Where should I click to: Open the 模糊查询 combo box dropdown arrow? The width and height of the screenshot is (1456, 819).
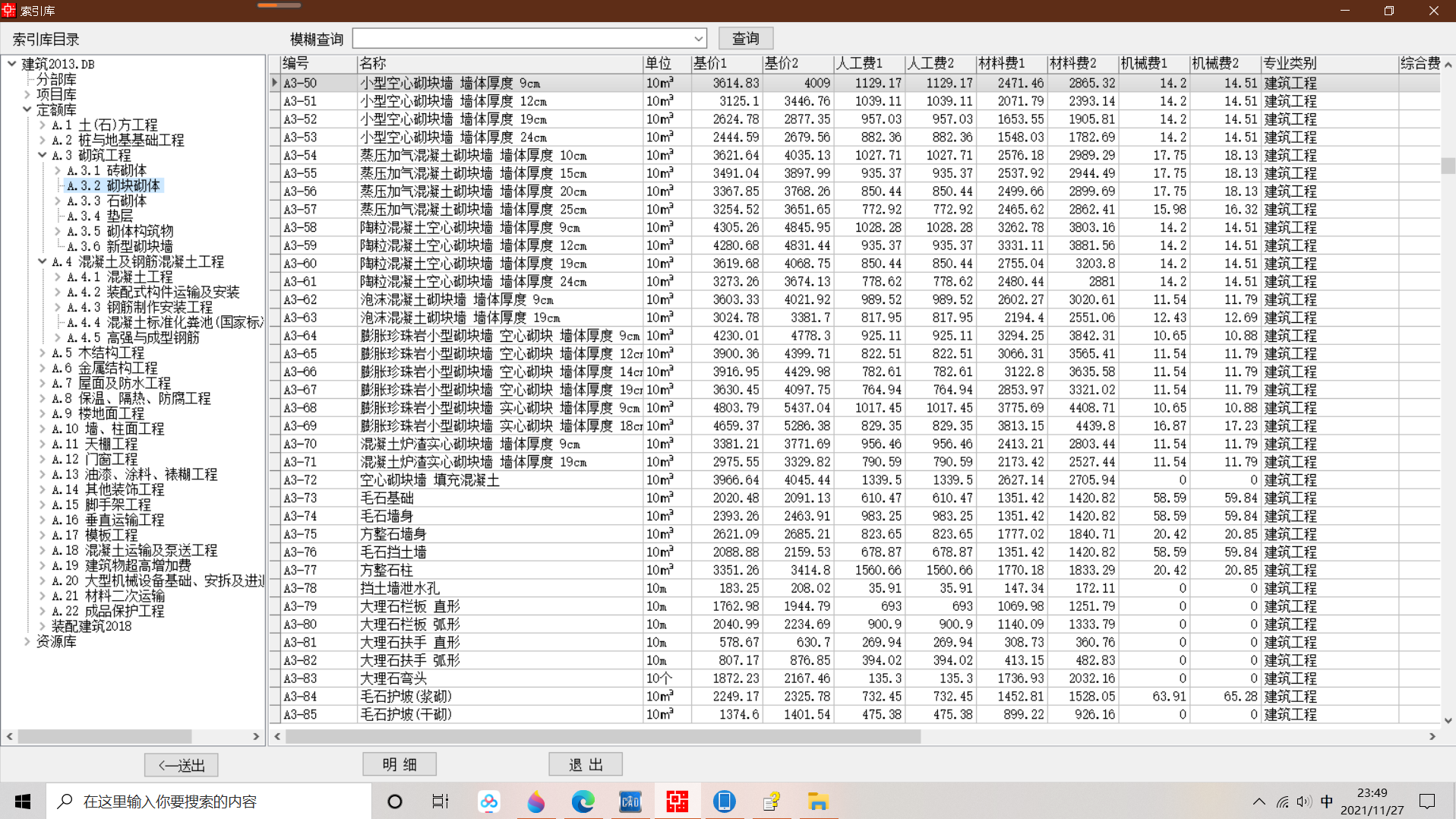pyautogui.click(x=698, y=39)
